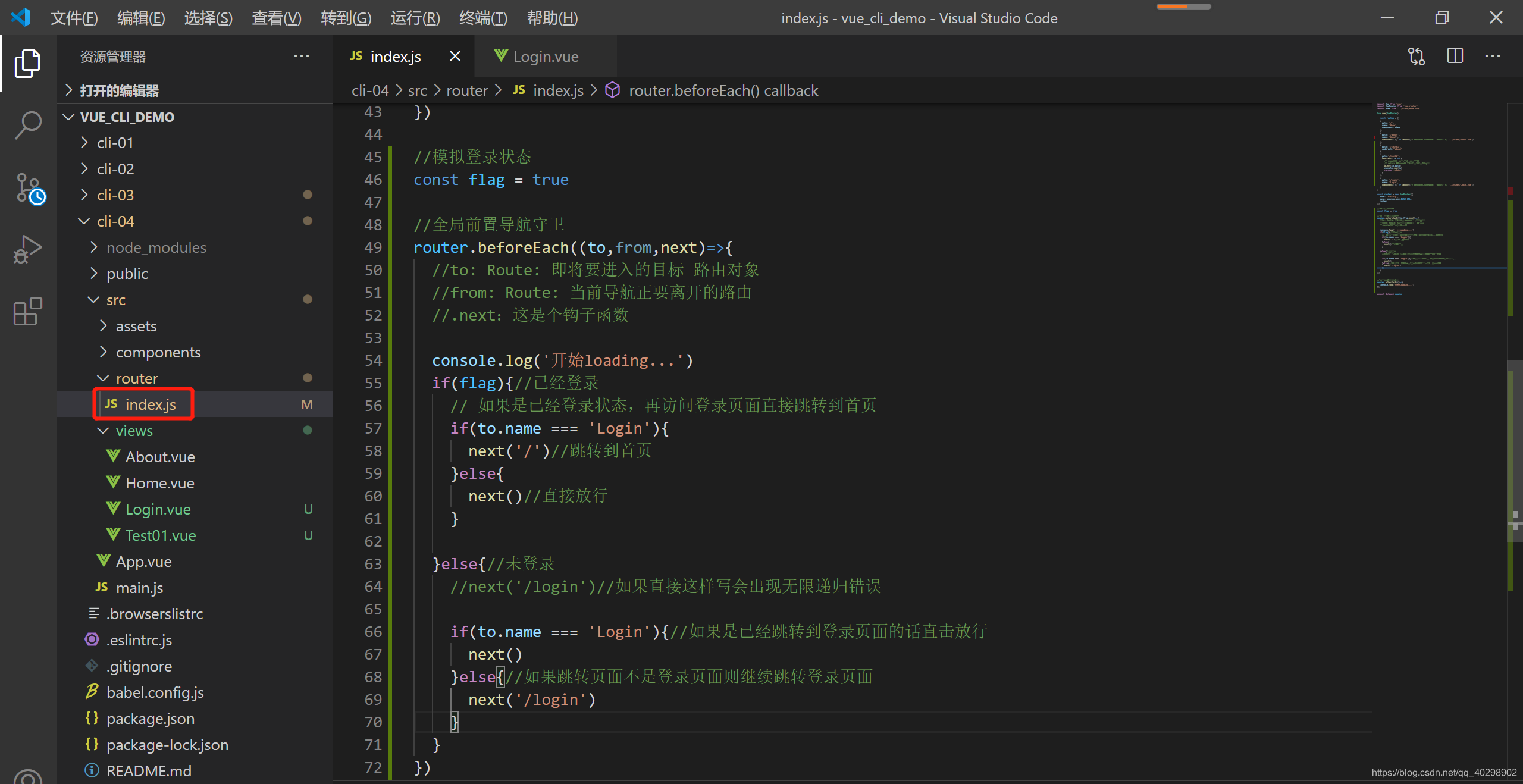The width and height of the screenshot is (1523, 784).
Task: Click the Open Changes compare icon
Action: tap(1416, 57)
